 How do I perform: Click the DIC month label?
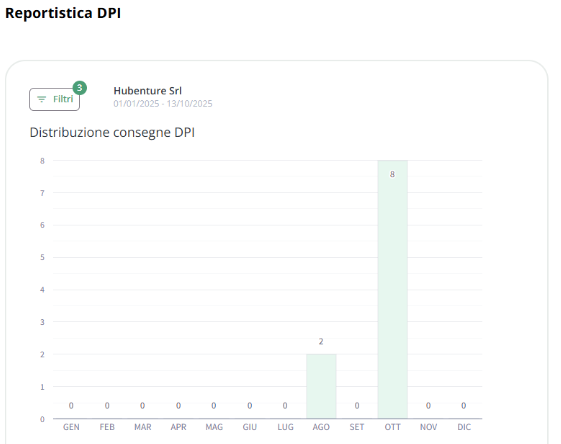464,427
